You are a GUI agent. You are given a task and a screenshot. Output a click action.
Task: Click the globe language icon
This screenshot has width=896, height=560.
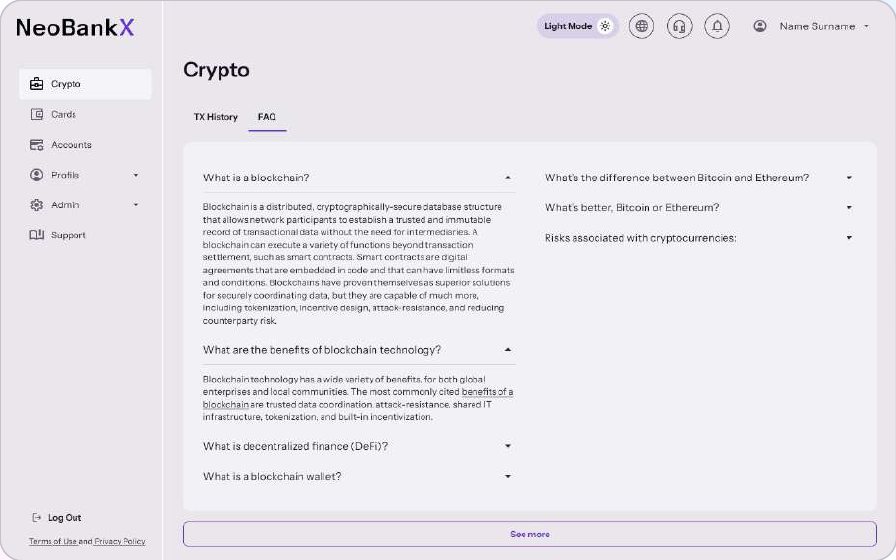click(x=641, y=26)
